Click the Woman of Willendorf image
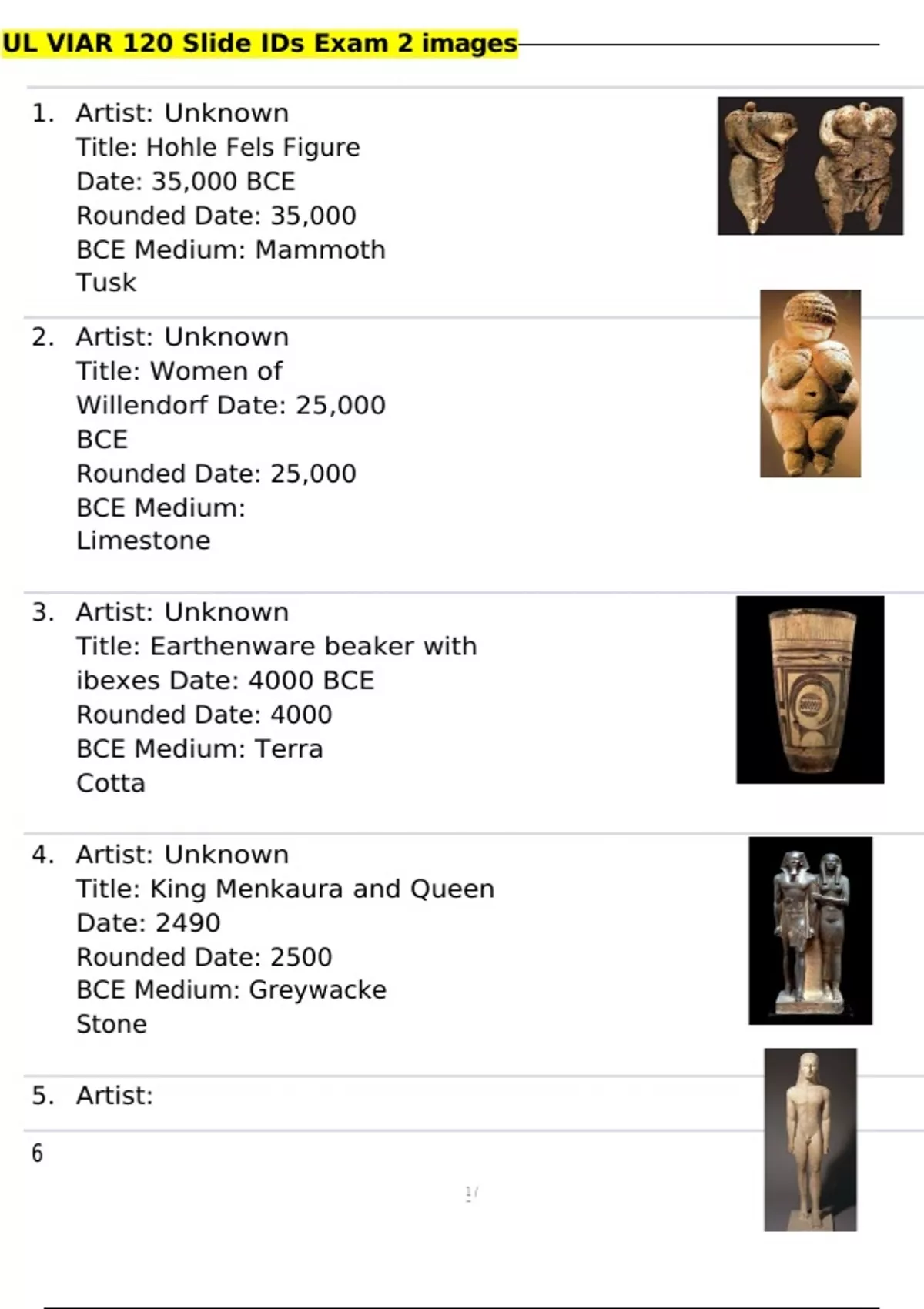 pyautogui.click(x=810, y=383)
